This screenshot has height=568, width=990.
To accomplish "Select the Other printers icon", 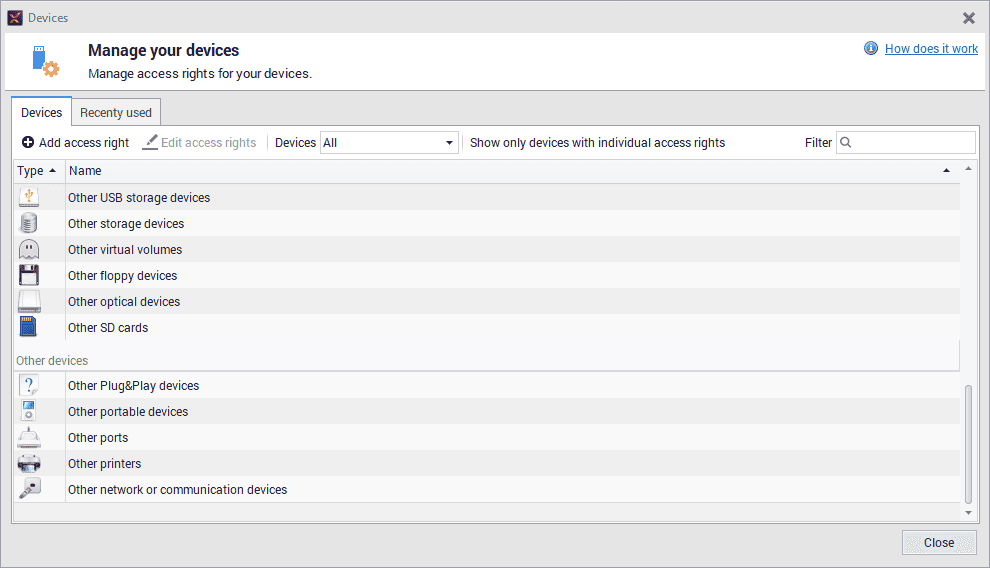I will [29, 464].
